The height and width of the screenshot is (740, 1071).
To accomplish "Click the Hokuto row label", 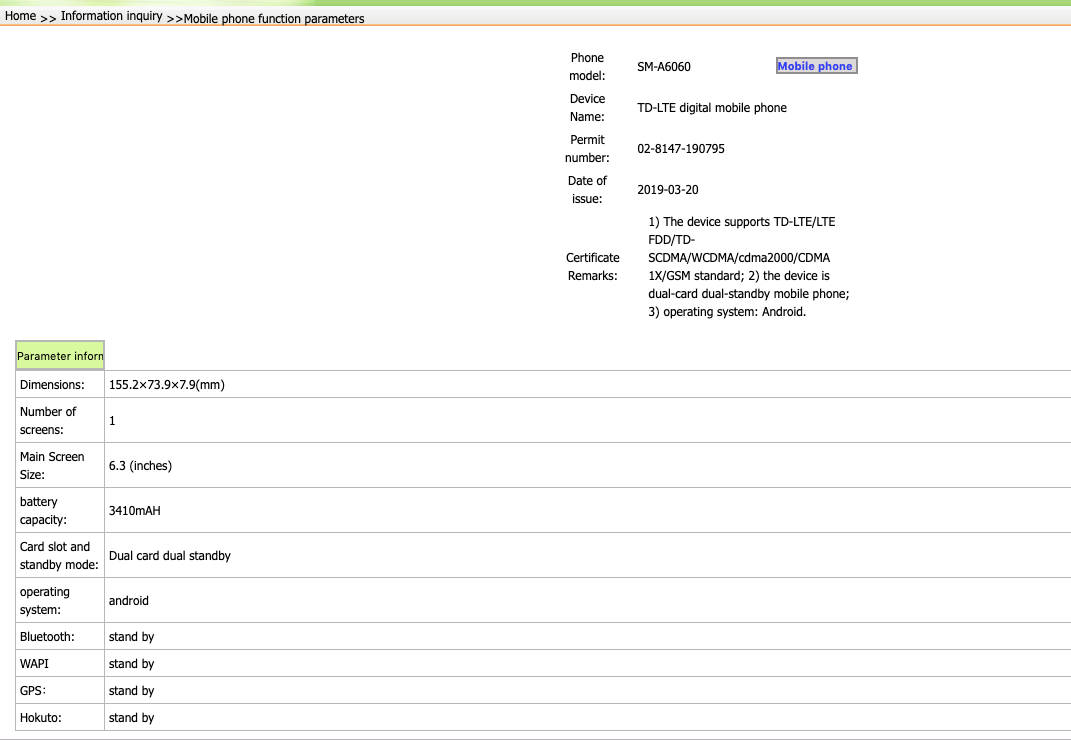I will point(40,718).
